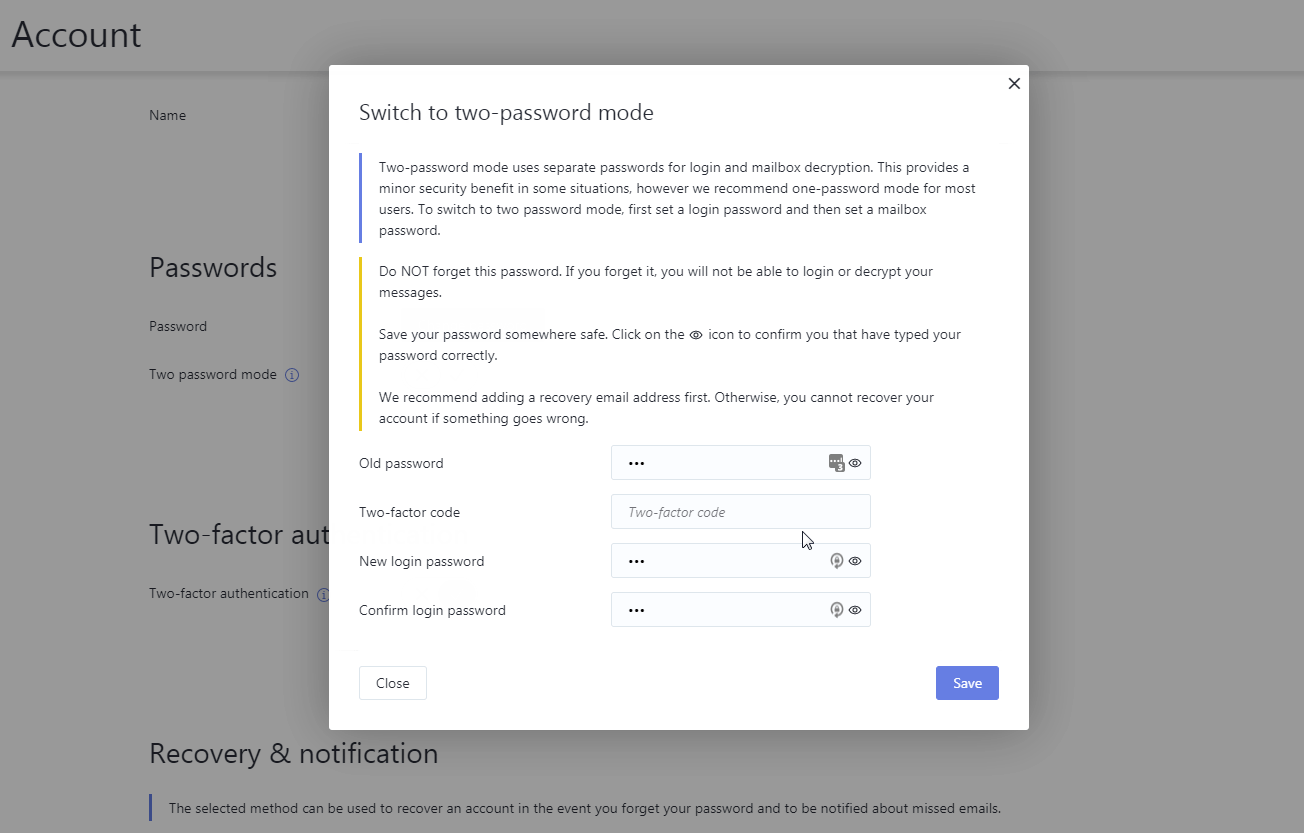Image resolution: width=1304 pixels, height=833 pixels.
Task: Click the 'Two-factor code' label
Action: pyautogui.click(x=410, y=512)
